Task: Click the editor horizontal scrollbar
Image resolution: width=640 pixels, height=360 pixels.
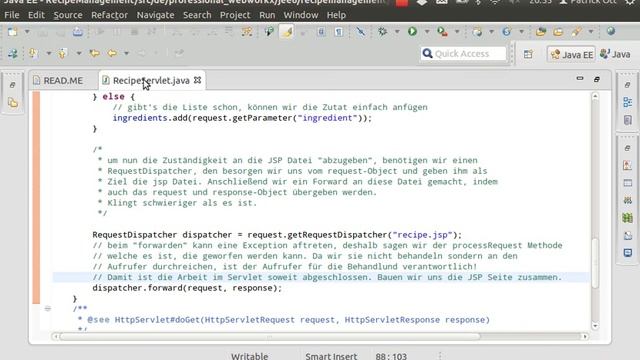Action: pyautogui.click(x=269, y=337)
